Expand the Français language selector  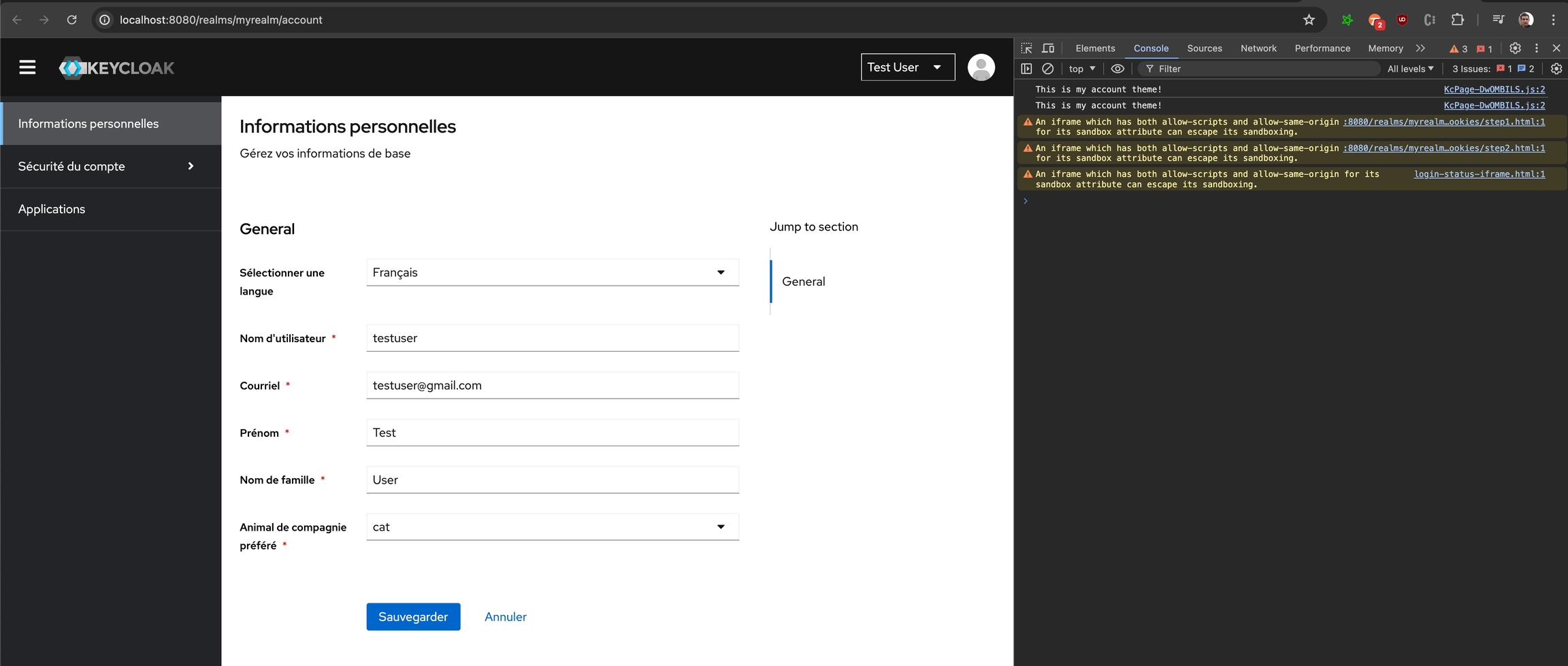coord(552,273)
